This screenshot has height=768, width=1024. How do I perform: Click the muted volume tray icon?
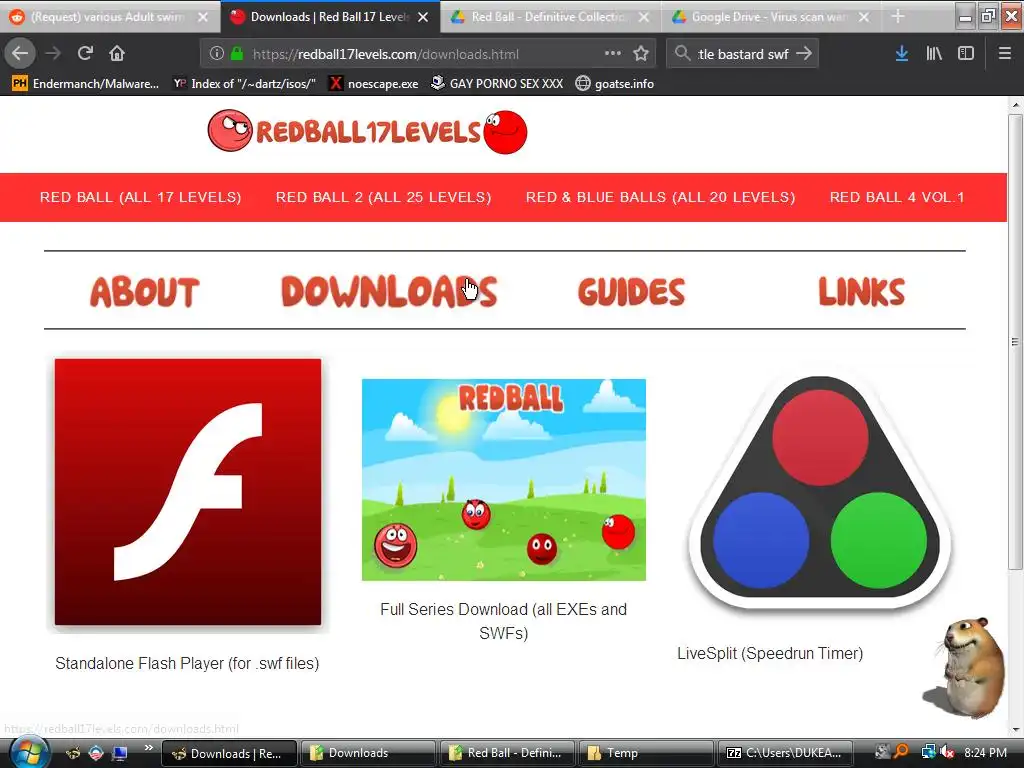click(x=947, y=752)
